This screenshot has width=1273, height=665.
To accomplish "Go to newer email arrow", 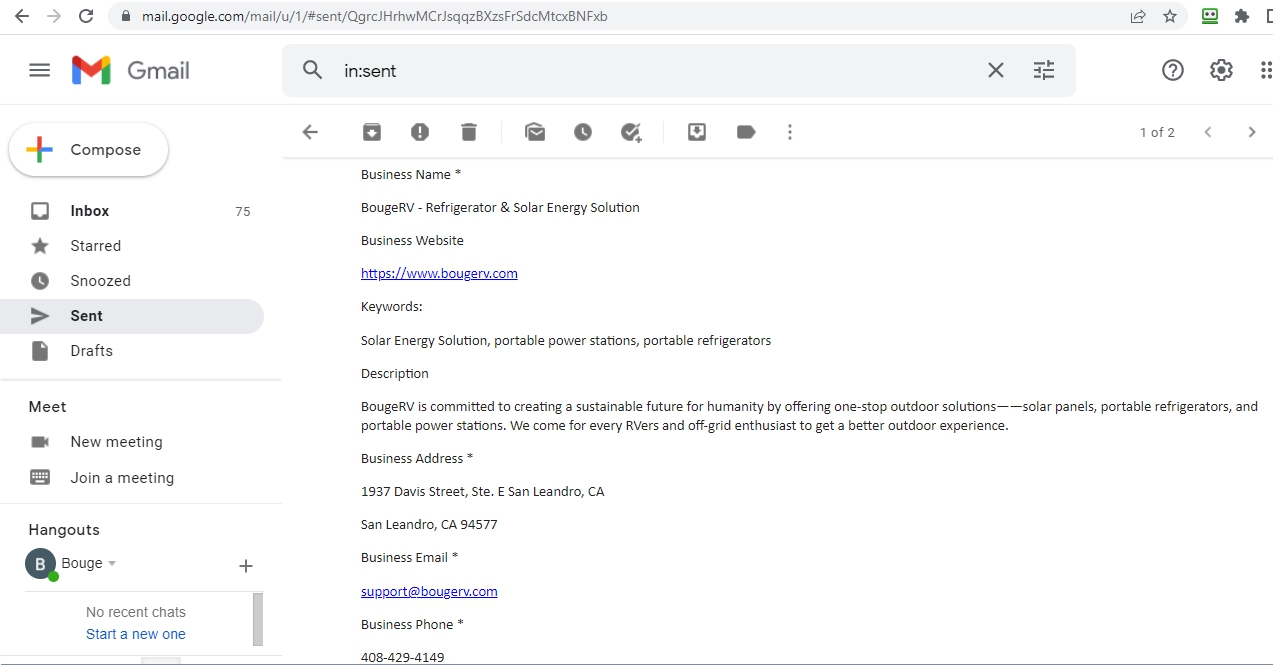I will click(1208, 132).
